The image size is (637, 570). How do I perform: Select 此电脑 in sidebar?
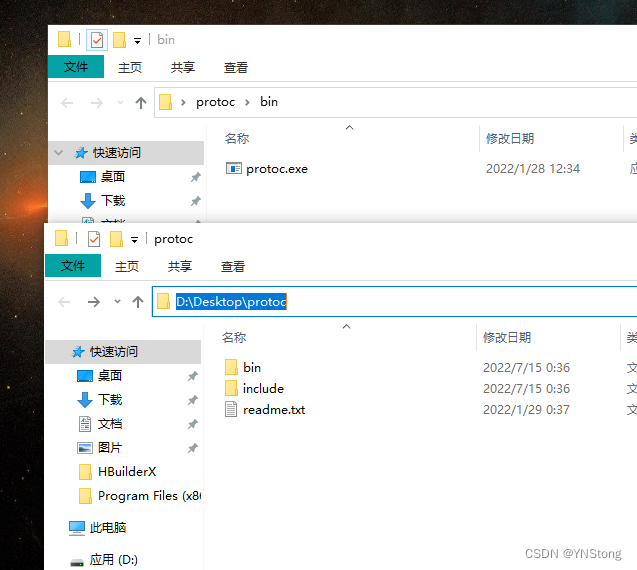108,528
